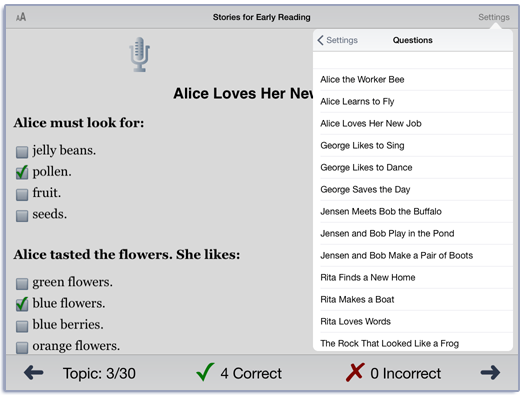
Task: Select Rita Makes a Boat
Action: click(x=413, y=299)
